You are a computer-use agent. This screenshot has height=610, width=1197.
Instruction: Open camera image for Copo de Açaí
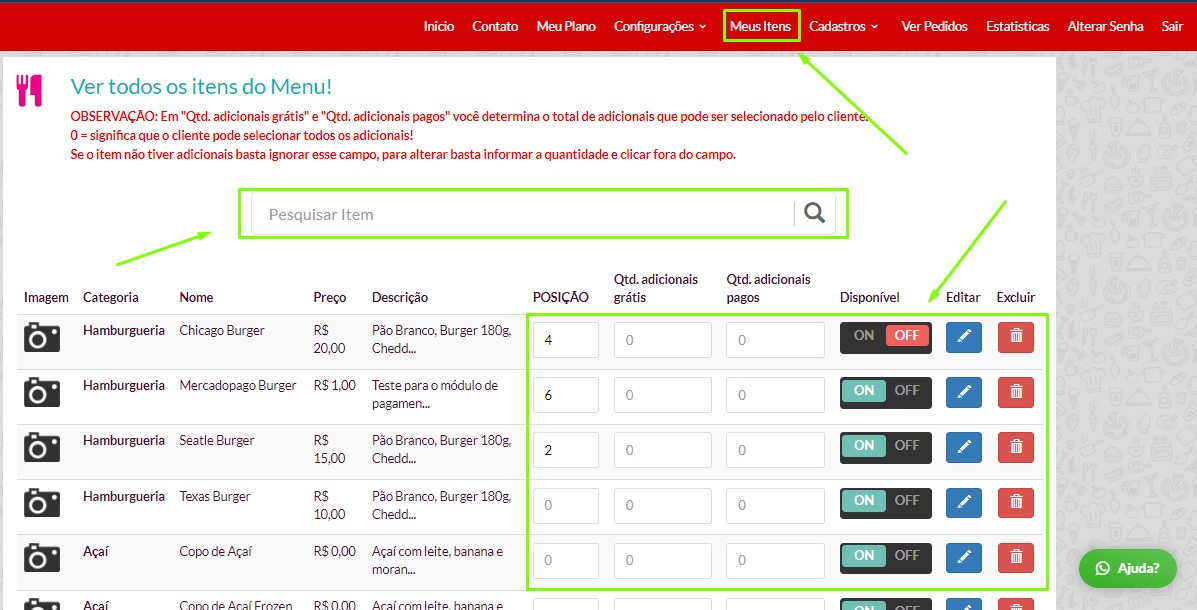pyautogui.click(x=42, y=558)
